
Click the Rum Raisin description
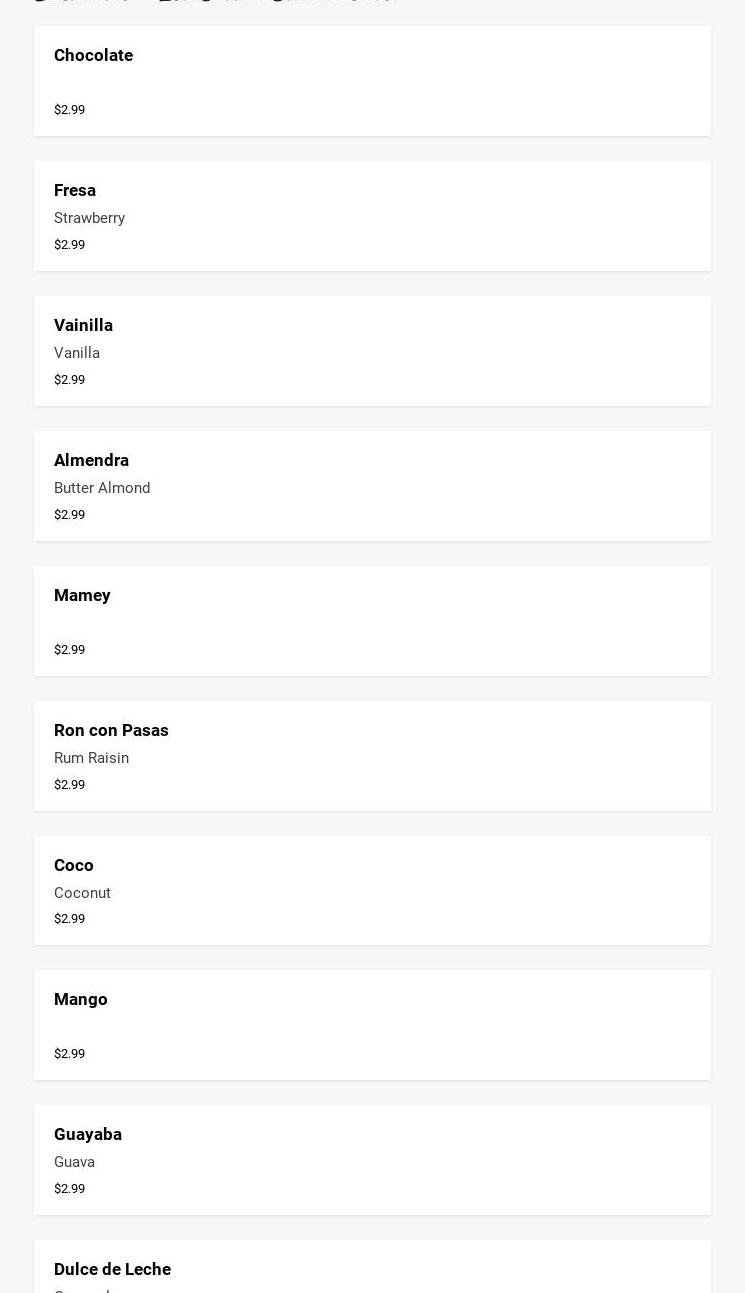[91, 758]
